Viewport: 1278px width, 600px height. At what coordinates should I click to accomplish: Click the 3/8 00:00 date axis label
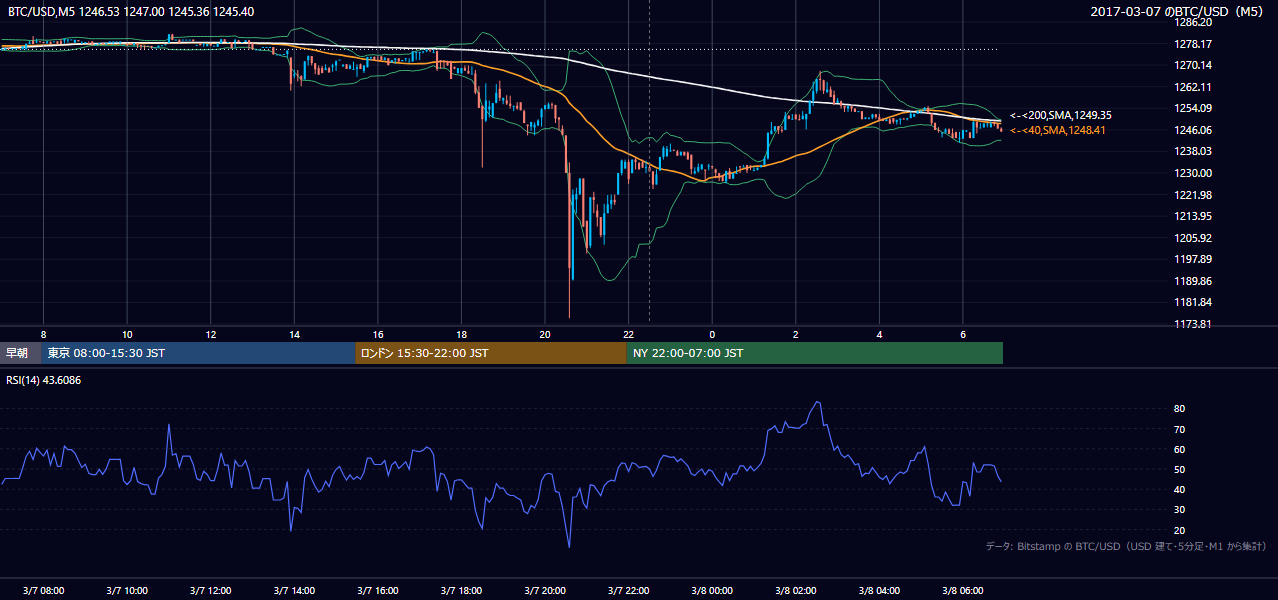712,591
